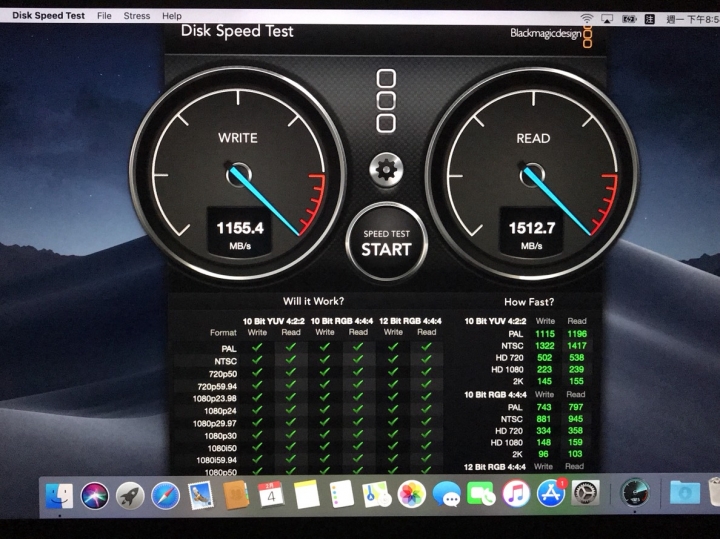Click the read speed value 1512.7
Image resolution: width=720 pixels, height=539 pixels.
point(532,228)
